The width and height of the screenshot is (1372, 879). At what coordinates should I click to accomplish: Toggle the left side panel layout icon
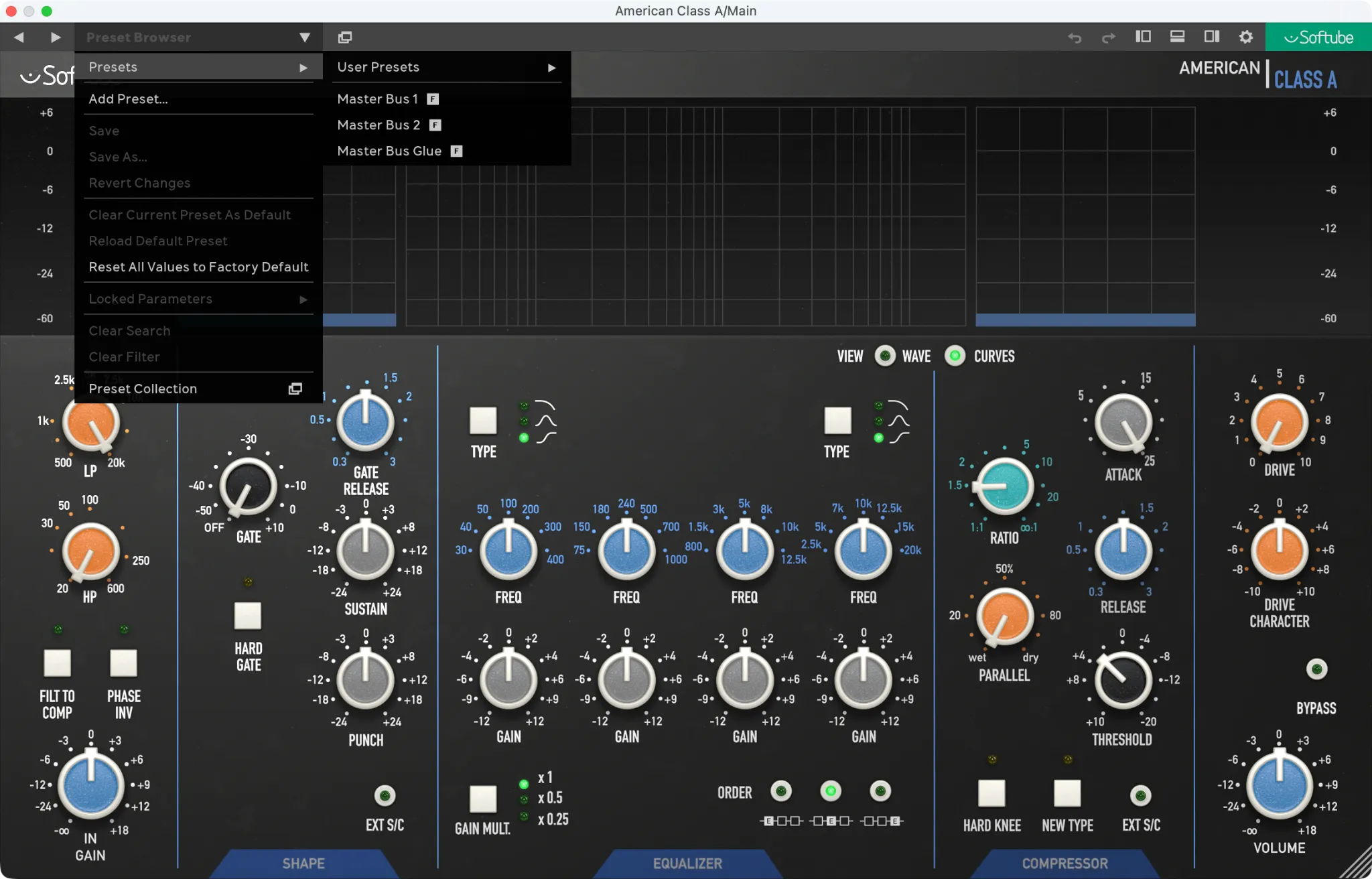click(x=1143, y=37)
